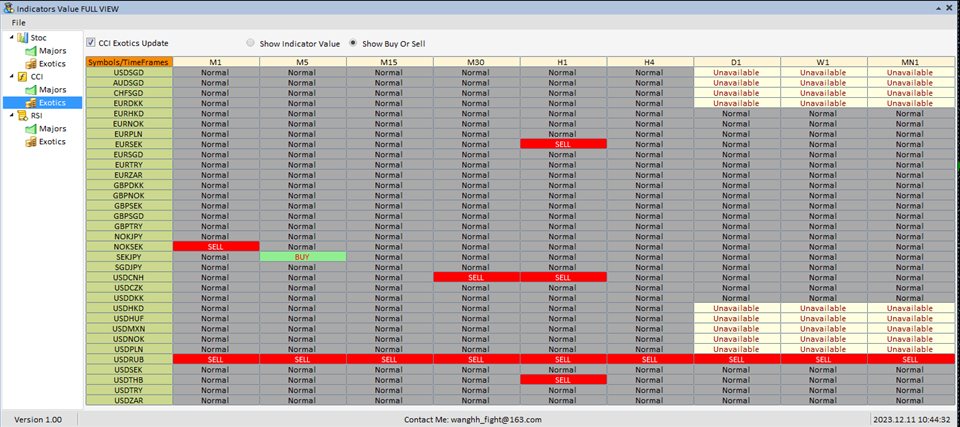This screenshot has height=427, width=960.
Task: Collapse the CCI tree node
Action: tap(12, 77)
